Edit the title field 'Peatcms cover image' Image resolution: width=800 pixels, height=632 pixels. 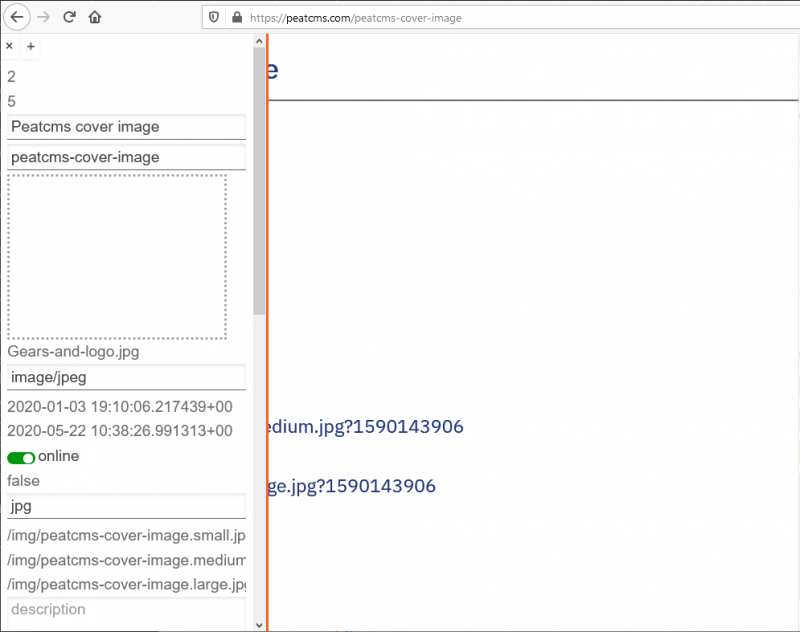click(127, 127)
